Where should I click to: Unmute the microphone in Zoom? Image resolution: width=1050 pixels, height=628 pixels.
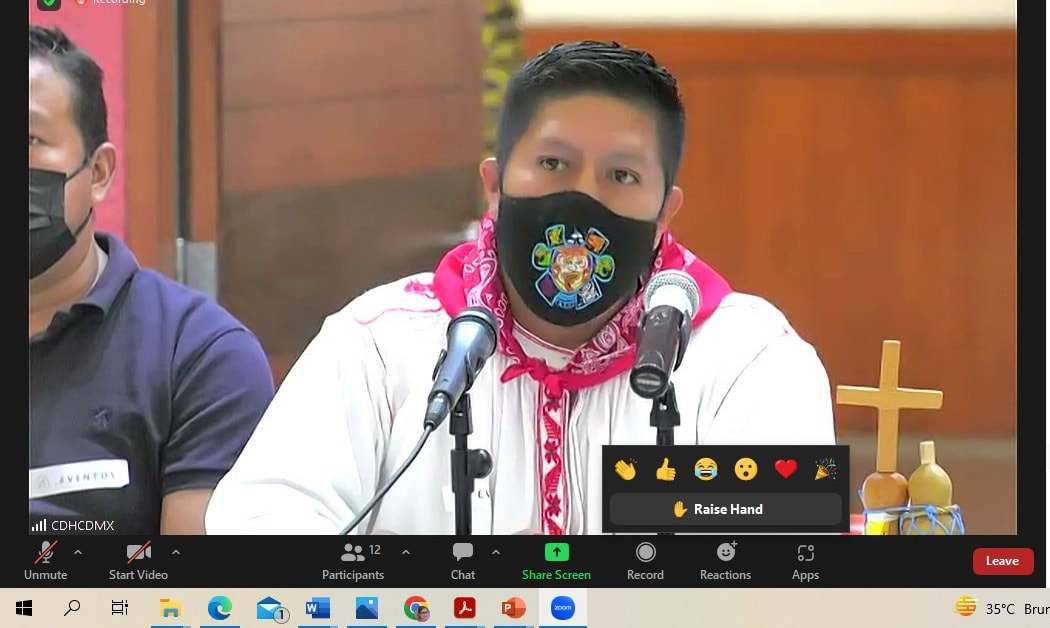[46, 561]
